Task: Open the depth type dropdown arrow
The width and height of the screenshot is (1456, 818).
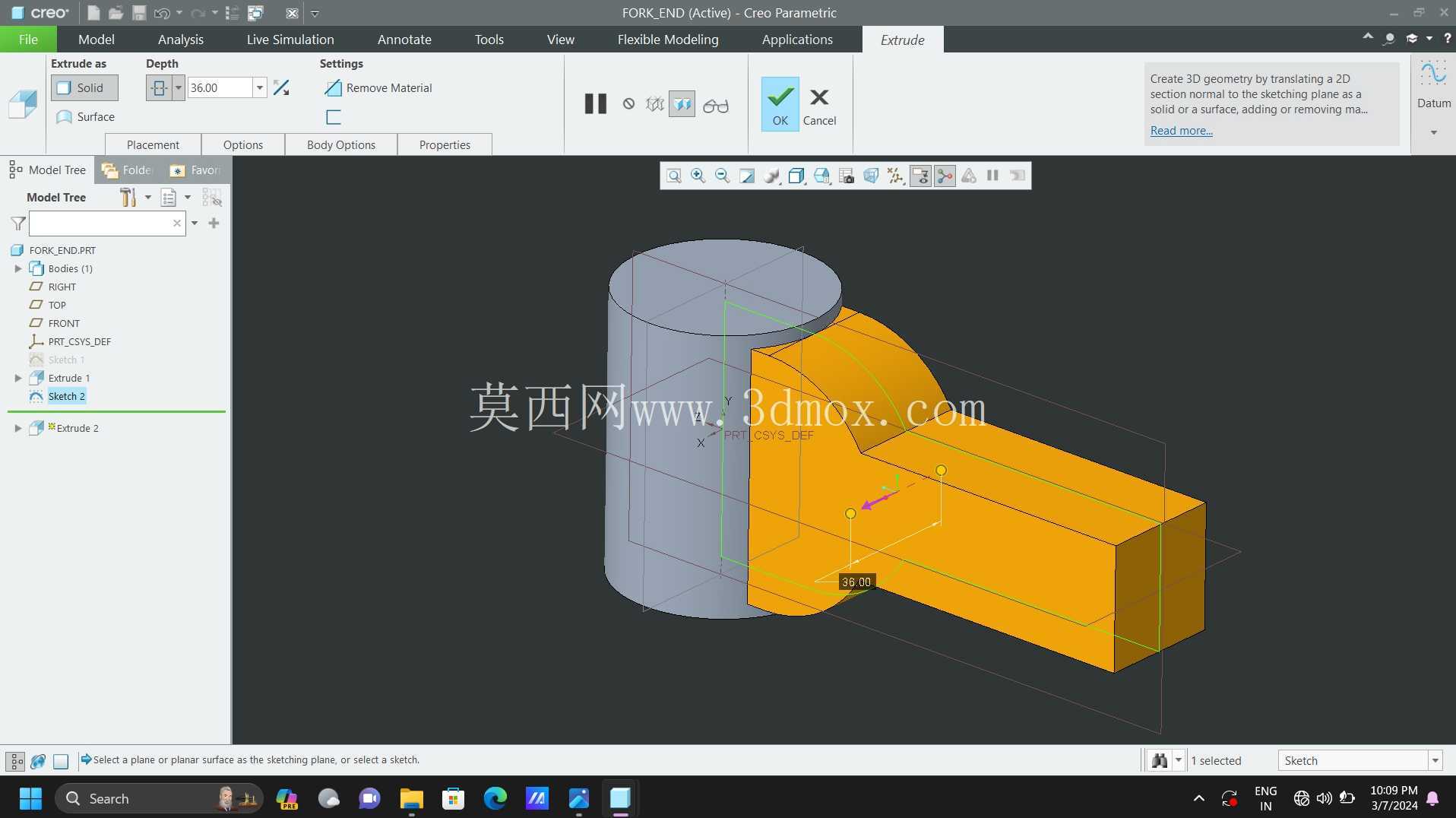Action: click(179, 88)
